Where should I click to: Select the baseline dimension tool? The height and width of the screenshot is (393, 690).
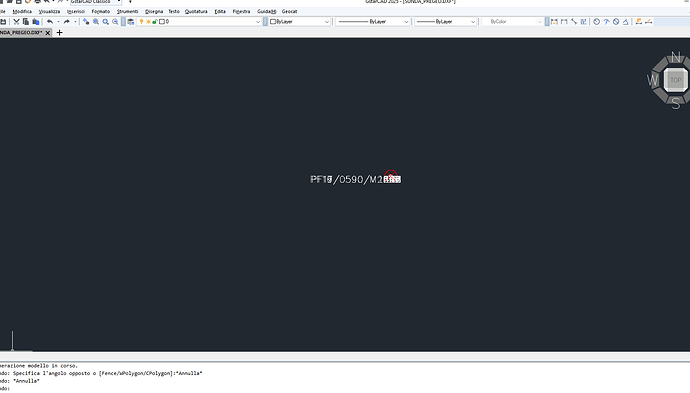[639, 22]
